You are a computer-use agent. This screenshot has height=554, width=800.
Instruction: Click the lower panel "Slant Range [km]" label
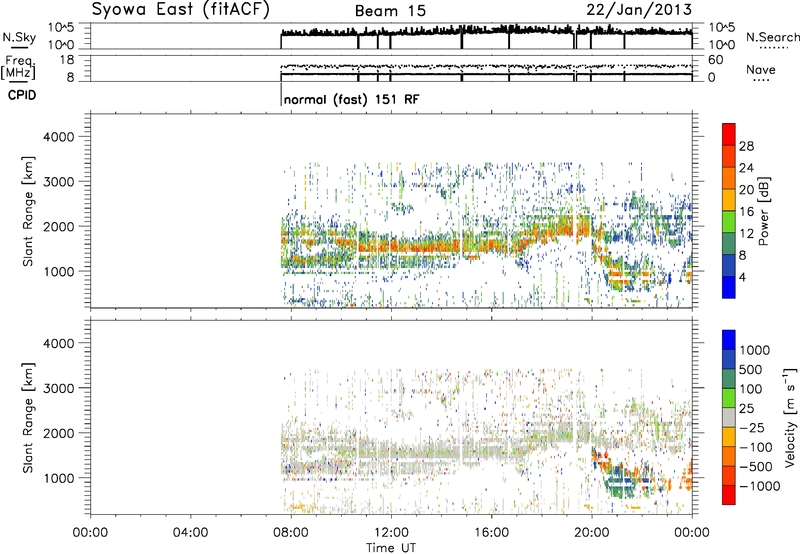28,418
